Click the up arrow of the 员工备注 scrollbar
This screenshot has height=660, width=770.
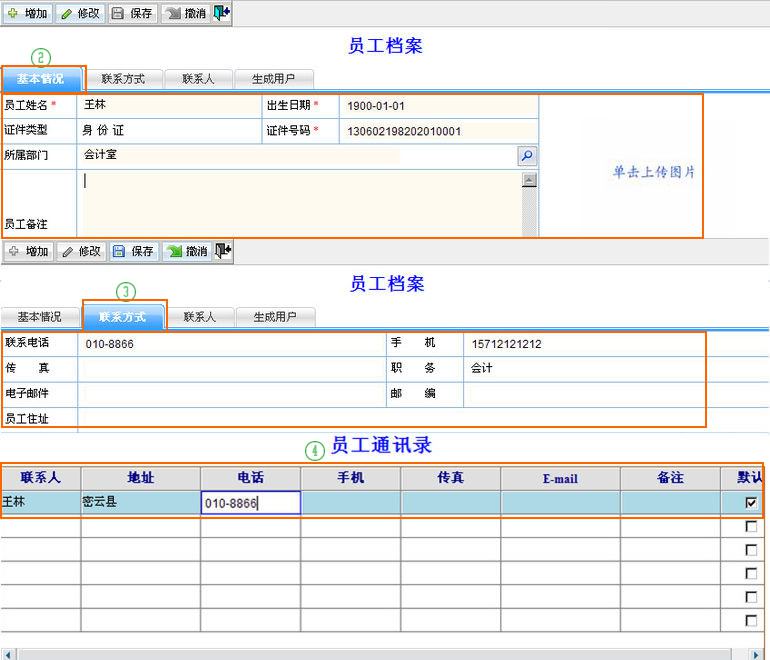529,181
